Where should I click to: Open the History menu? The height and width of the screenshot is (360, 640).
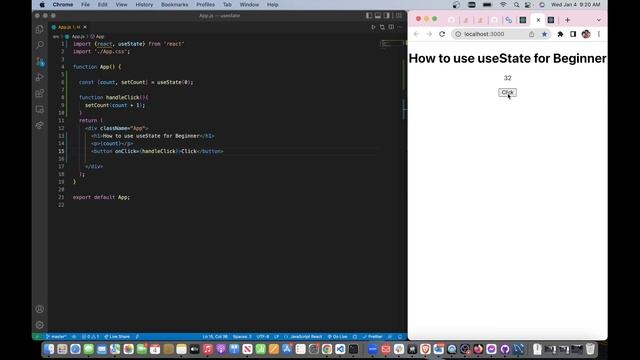(x=144, y=4)
